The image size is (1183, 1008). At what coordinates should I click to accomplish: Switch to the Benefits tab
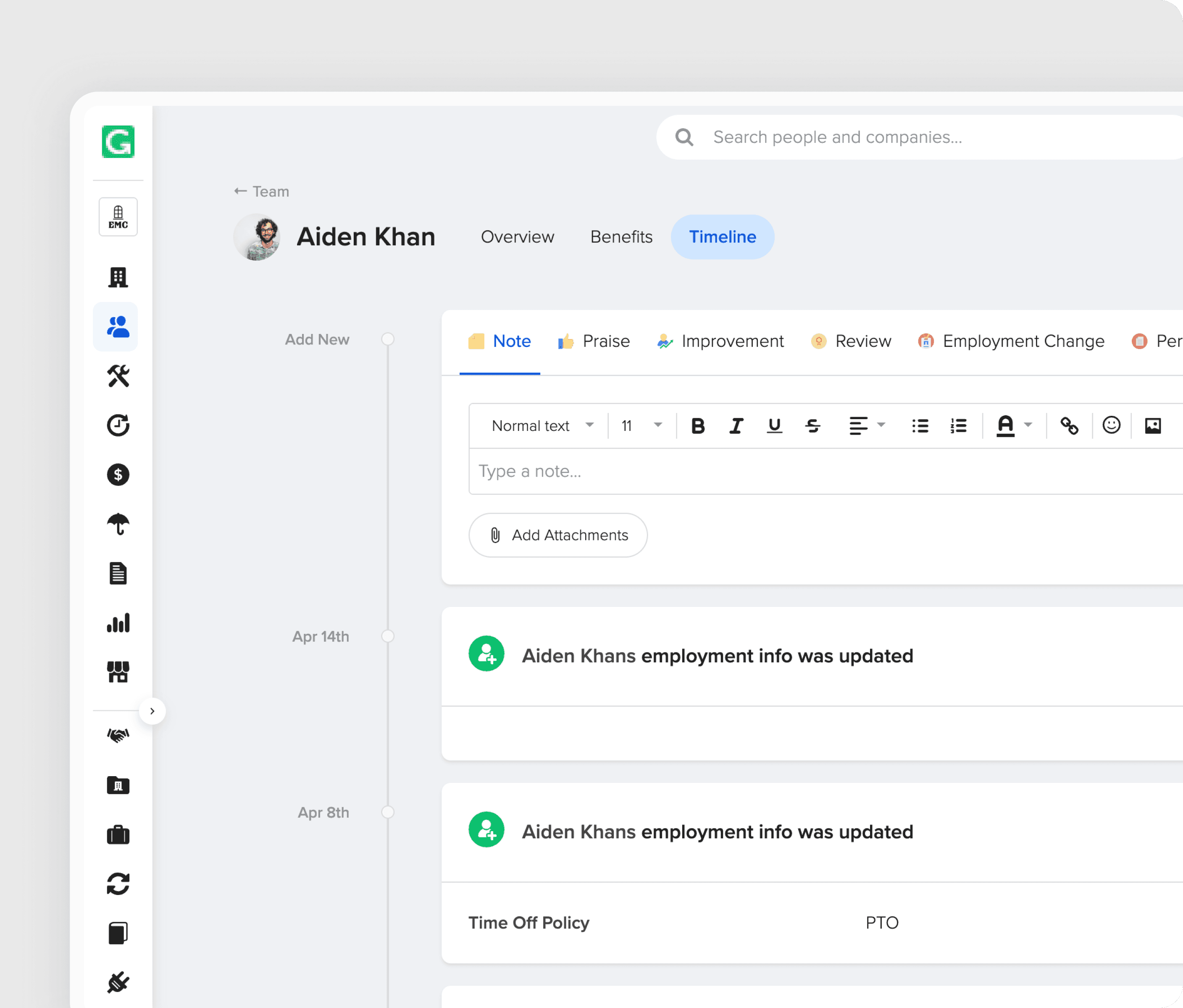[x=620, y=237]
